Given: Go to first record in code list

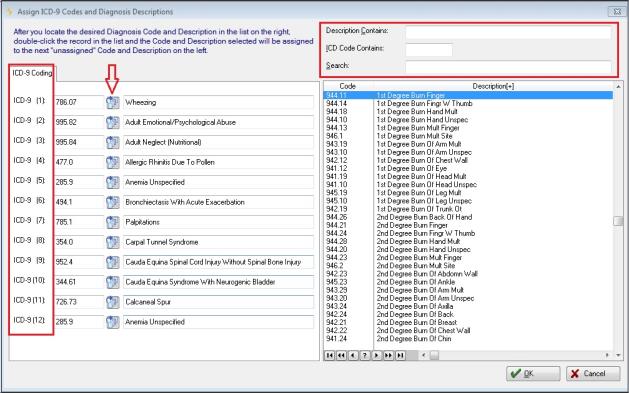Looking at the screenshot, I should point(330,355).
